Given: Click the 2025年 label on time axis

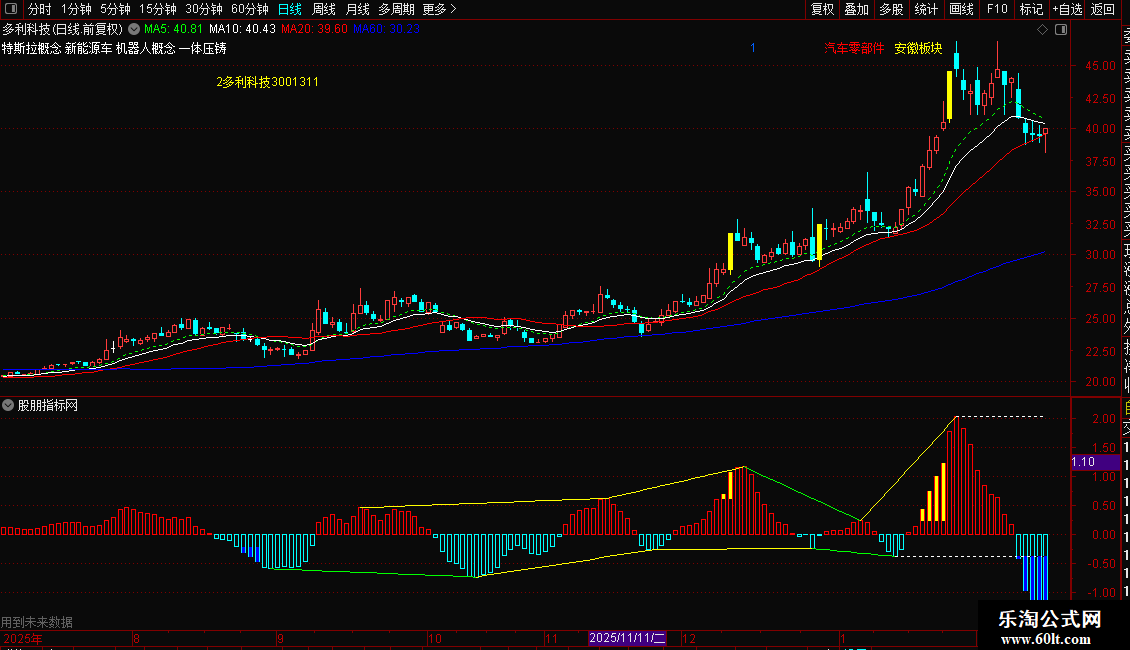Looking at the screenshot, I should point(23,639).
